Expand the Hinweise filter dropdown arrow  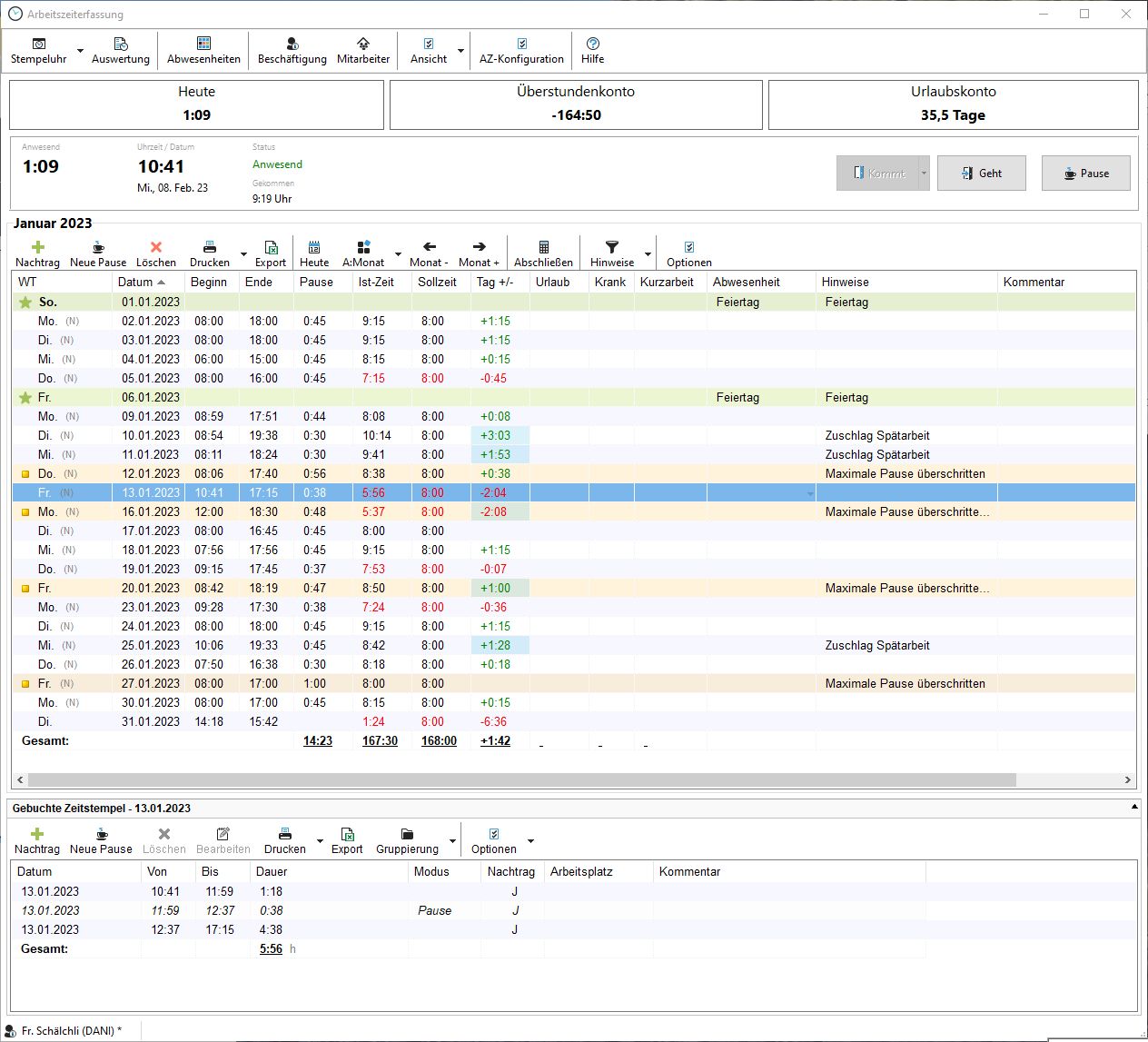click(x=648, y=254)
